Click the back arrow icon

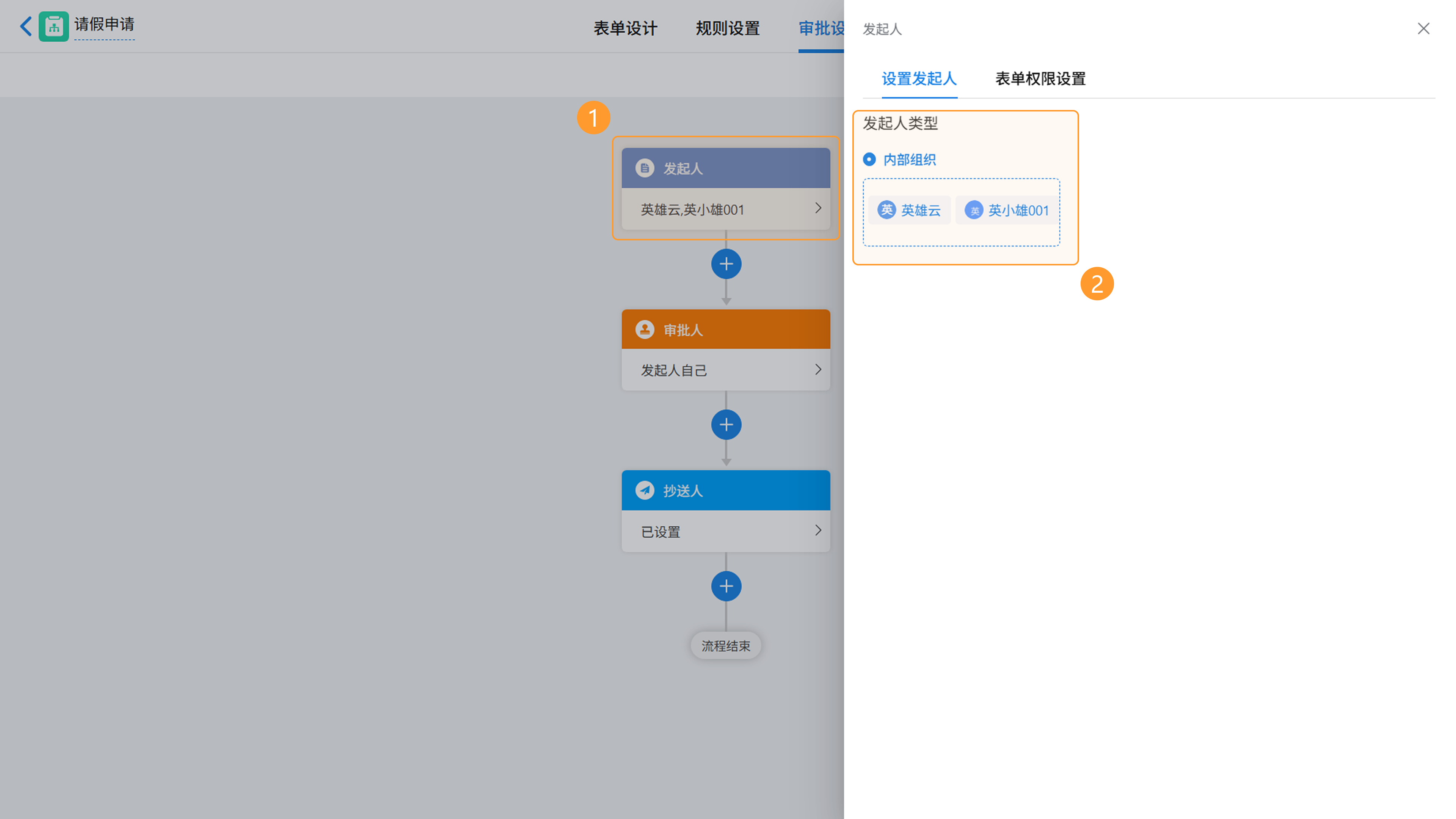pyautogui.click(x=25, y=26)
